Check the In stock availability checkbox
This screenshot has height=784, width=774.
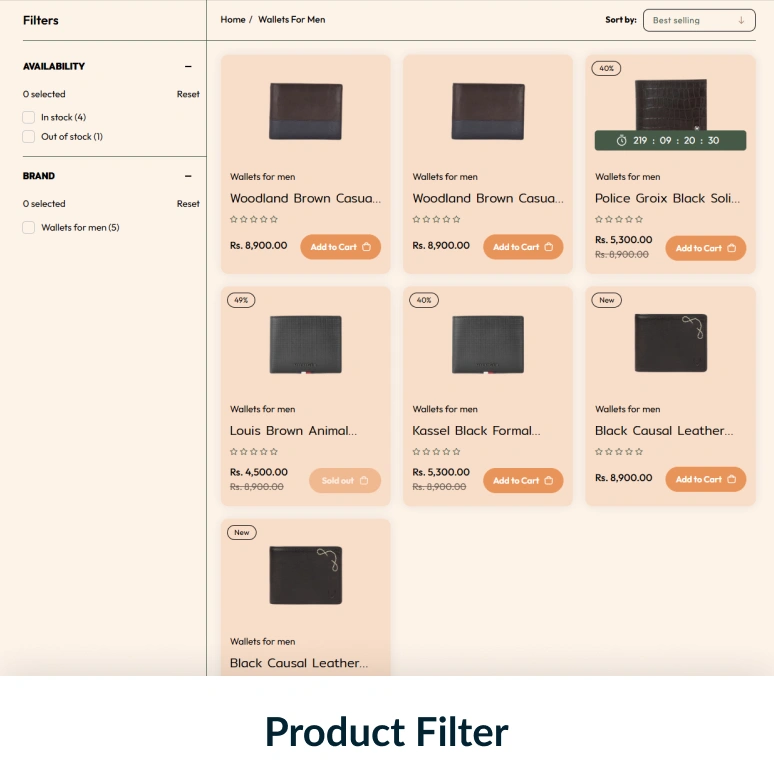point(28,117)
